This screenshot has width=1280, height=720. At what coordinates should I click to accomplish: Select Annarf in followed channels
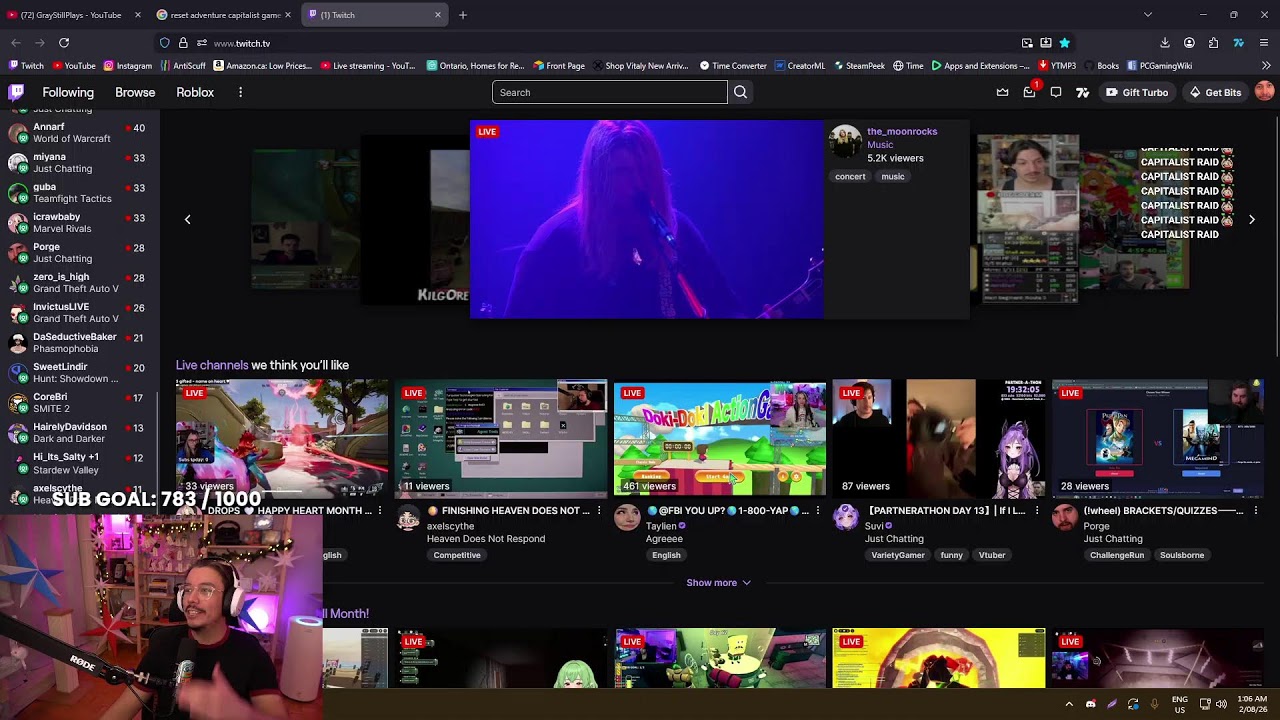[x=79, y=133]
